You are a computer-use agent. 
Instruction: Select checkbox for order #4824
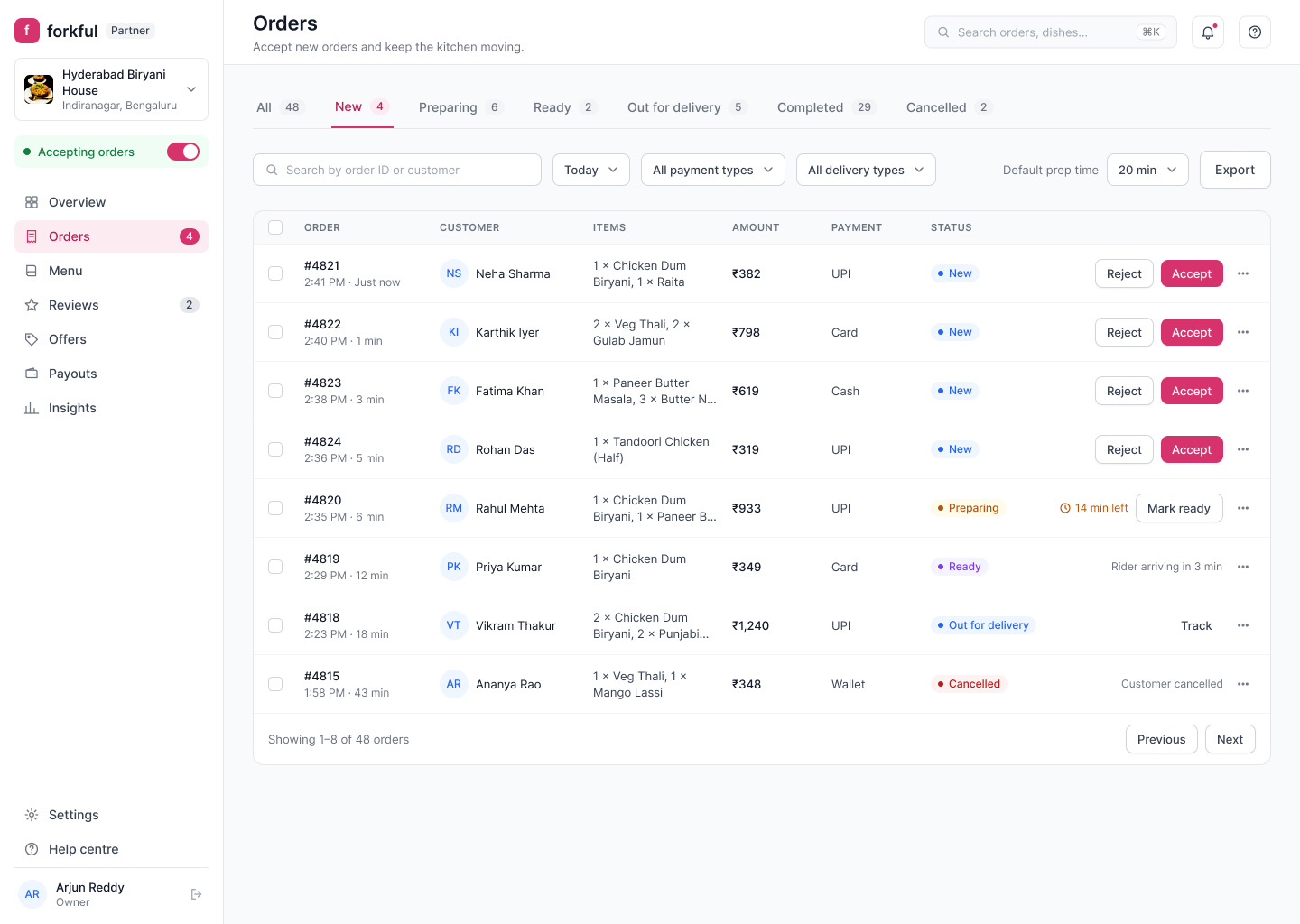point(275,449)
